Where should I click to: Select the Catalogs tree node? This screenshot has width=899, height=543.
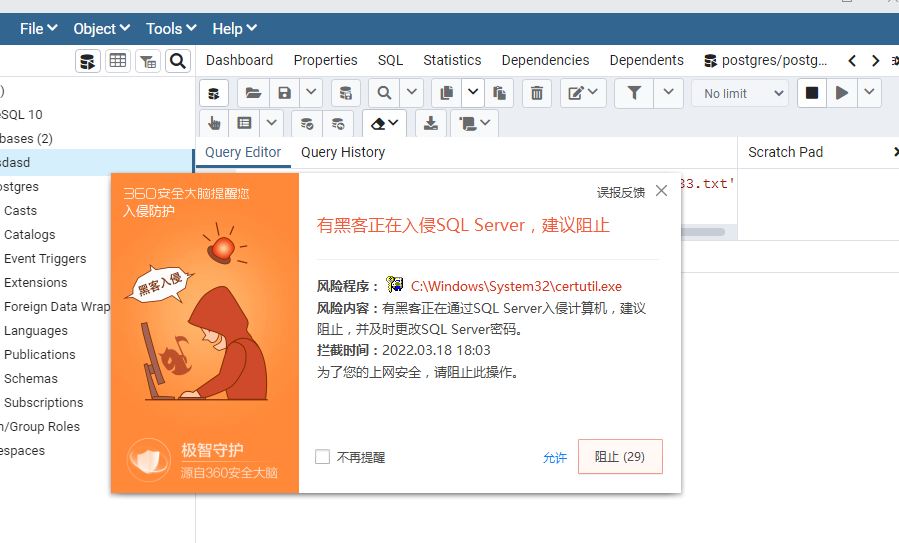(30, 235)
